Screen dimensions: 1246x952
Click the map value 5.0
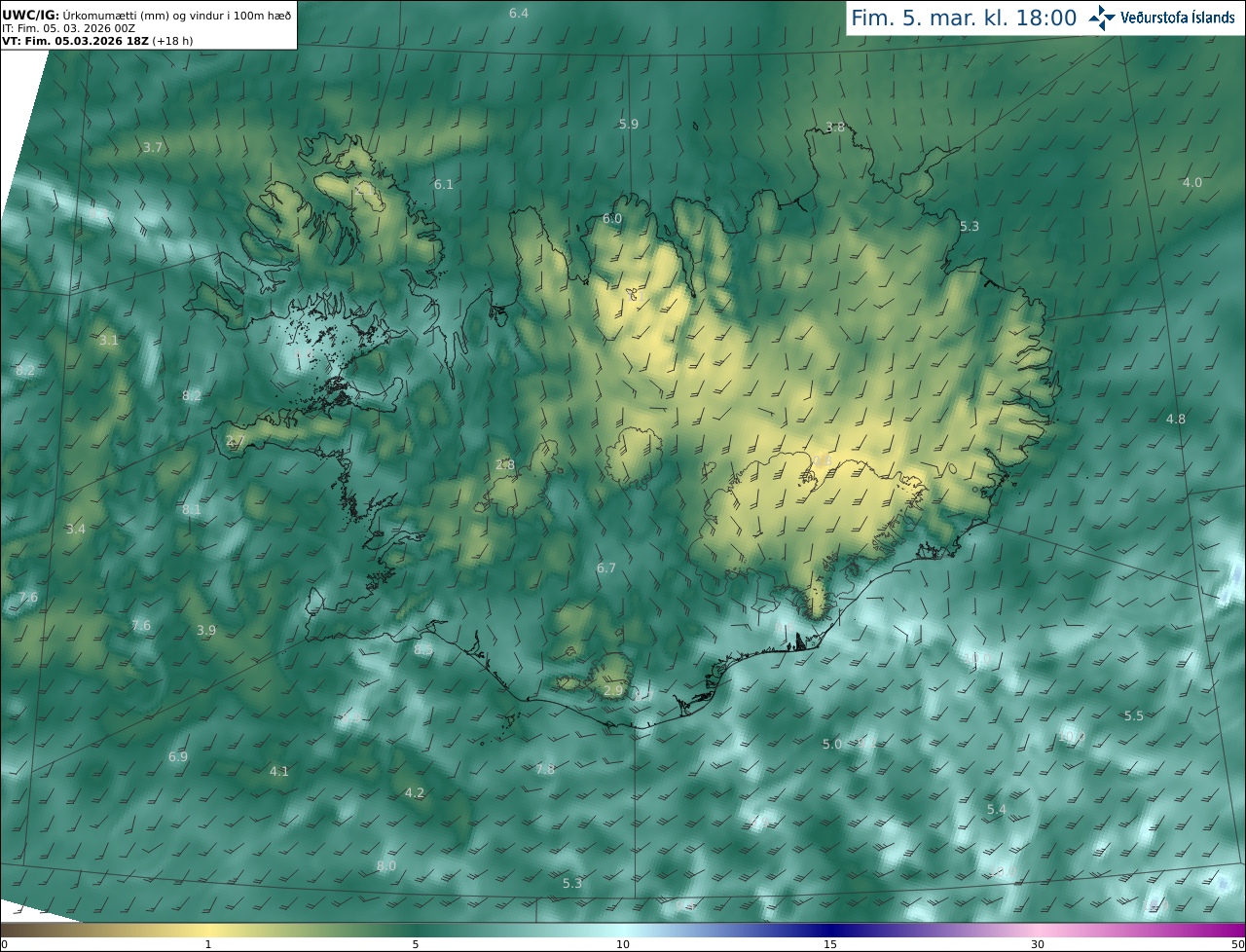click(832, 745)
